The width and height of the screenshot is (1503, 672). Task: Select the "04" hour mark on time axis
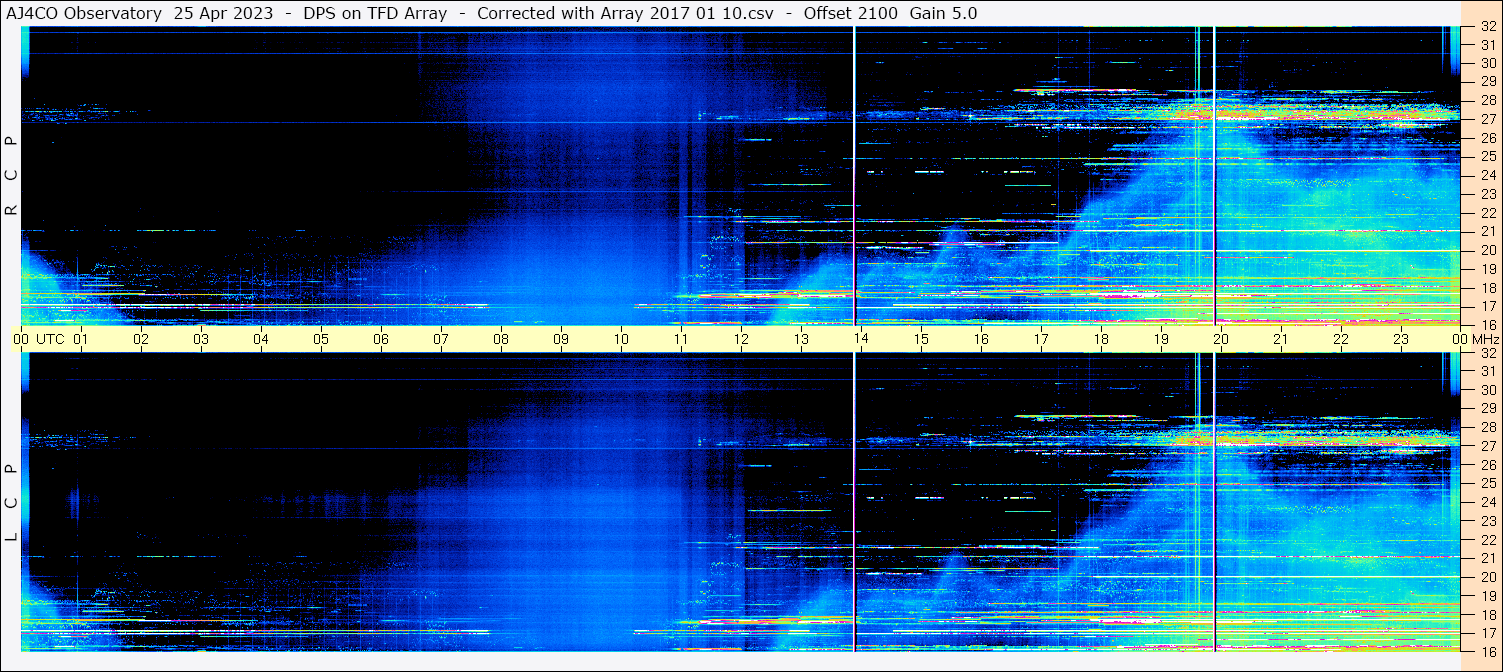pos(261,339)
